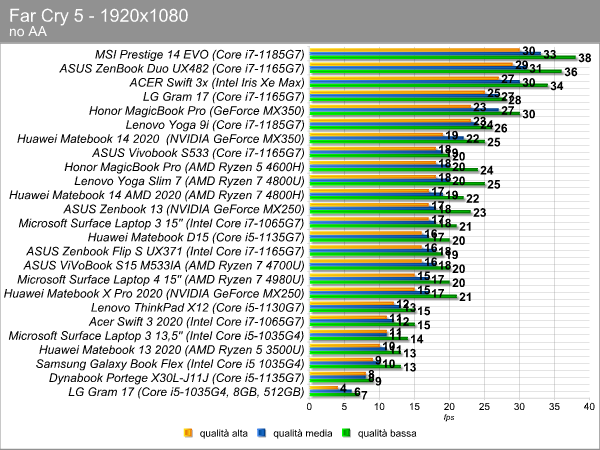Click the chart title 'Far Cry 5 - 1920x1080'
The width and height of the screenshot is (600, 450).
[x=99, y=16]
